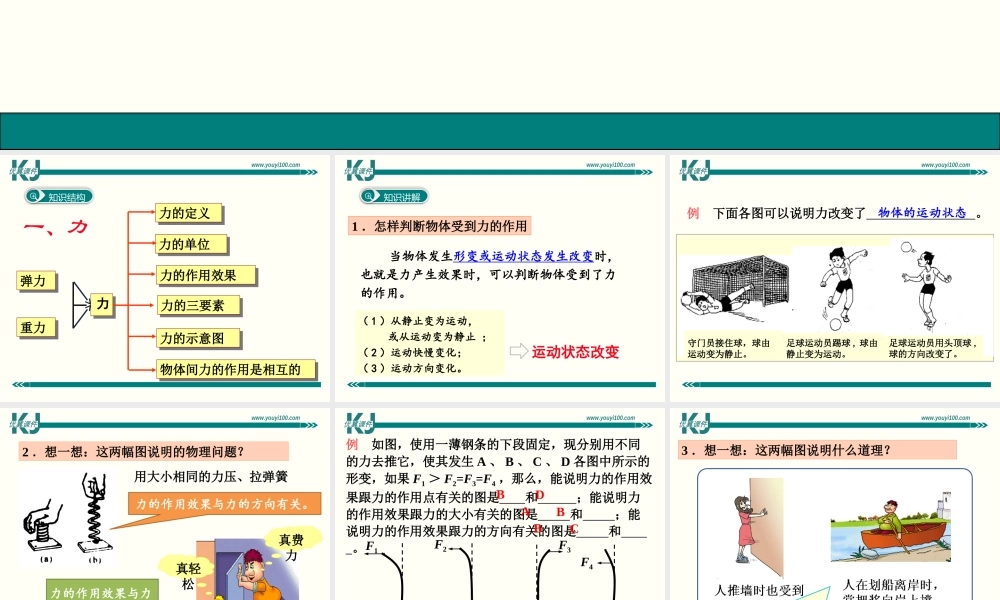
Task: Select the 物体间力的作用是相互的 box
Action: [x=231, y=369]
